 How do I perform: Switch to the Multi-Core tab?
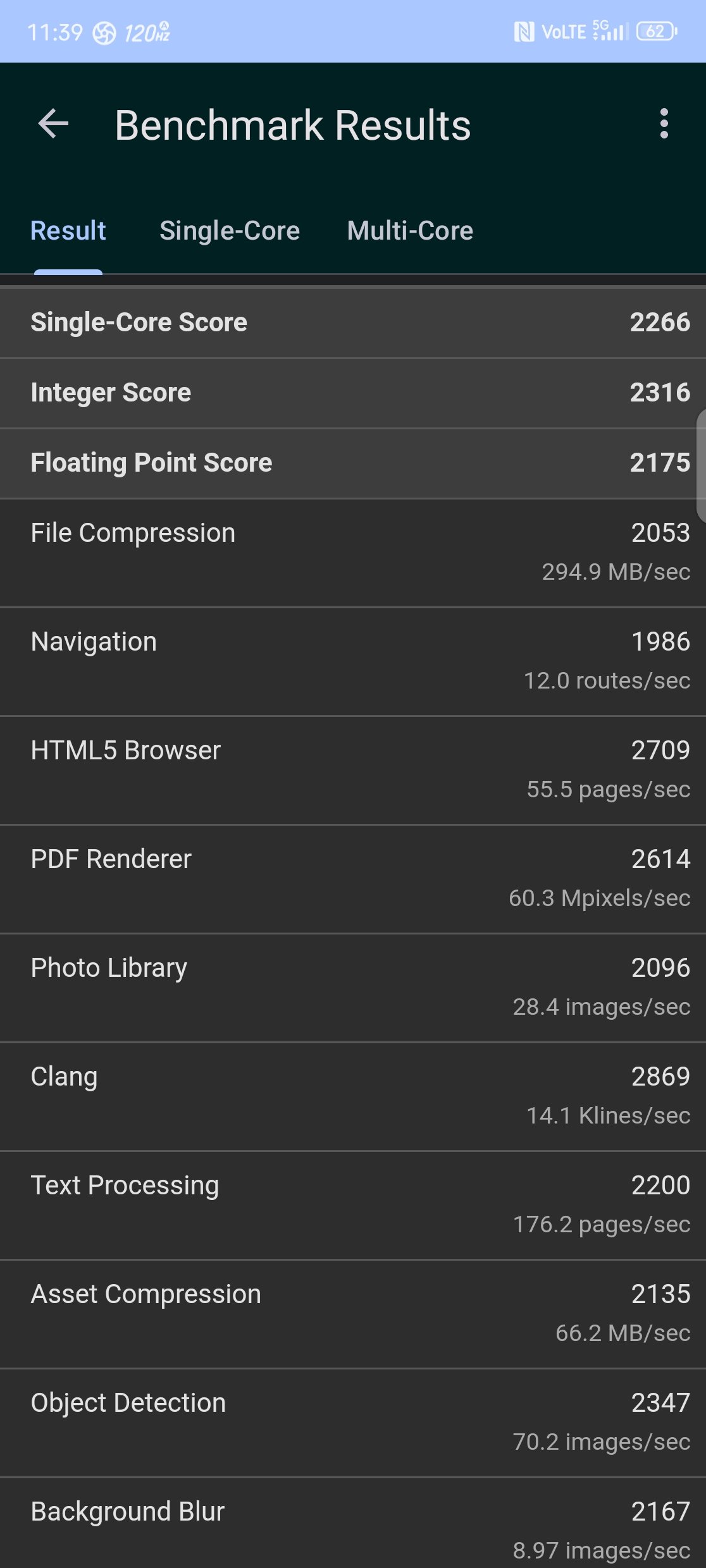[410, 231]
